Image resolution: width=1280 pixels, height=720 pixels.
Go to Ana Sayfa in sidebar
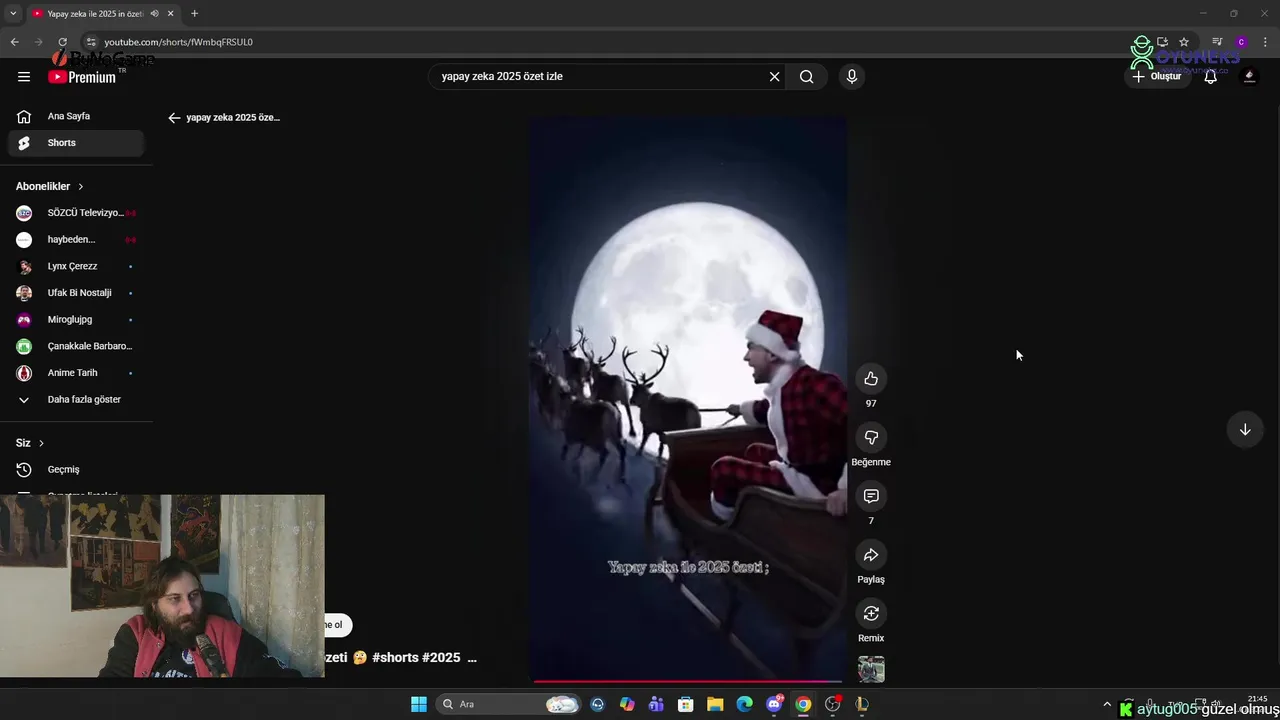point(76,116)
